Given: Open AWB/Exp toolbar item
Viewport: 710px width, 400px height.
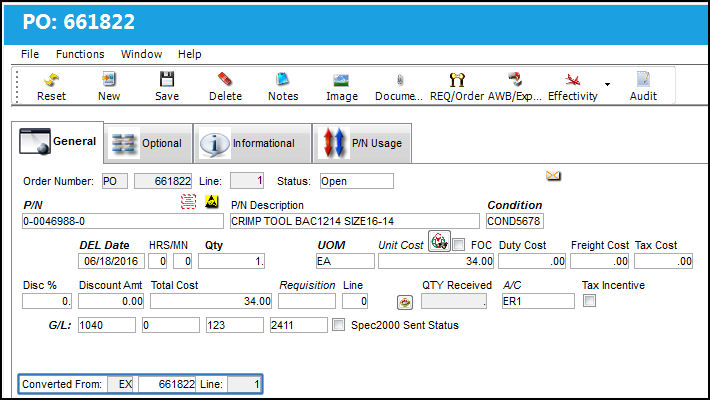Looking at the screenshot, I should click(x=515, y=79).
